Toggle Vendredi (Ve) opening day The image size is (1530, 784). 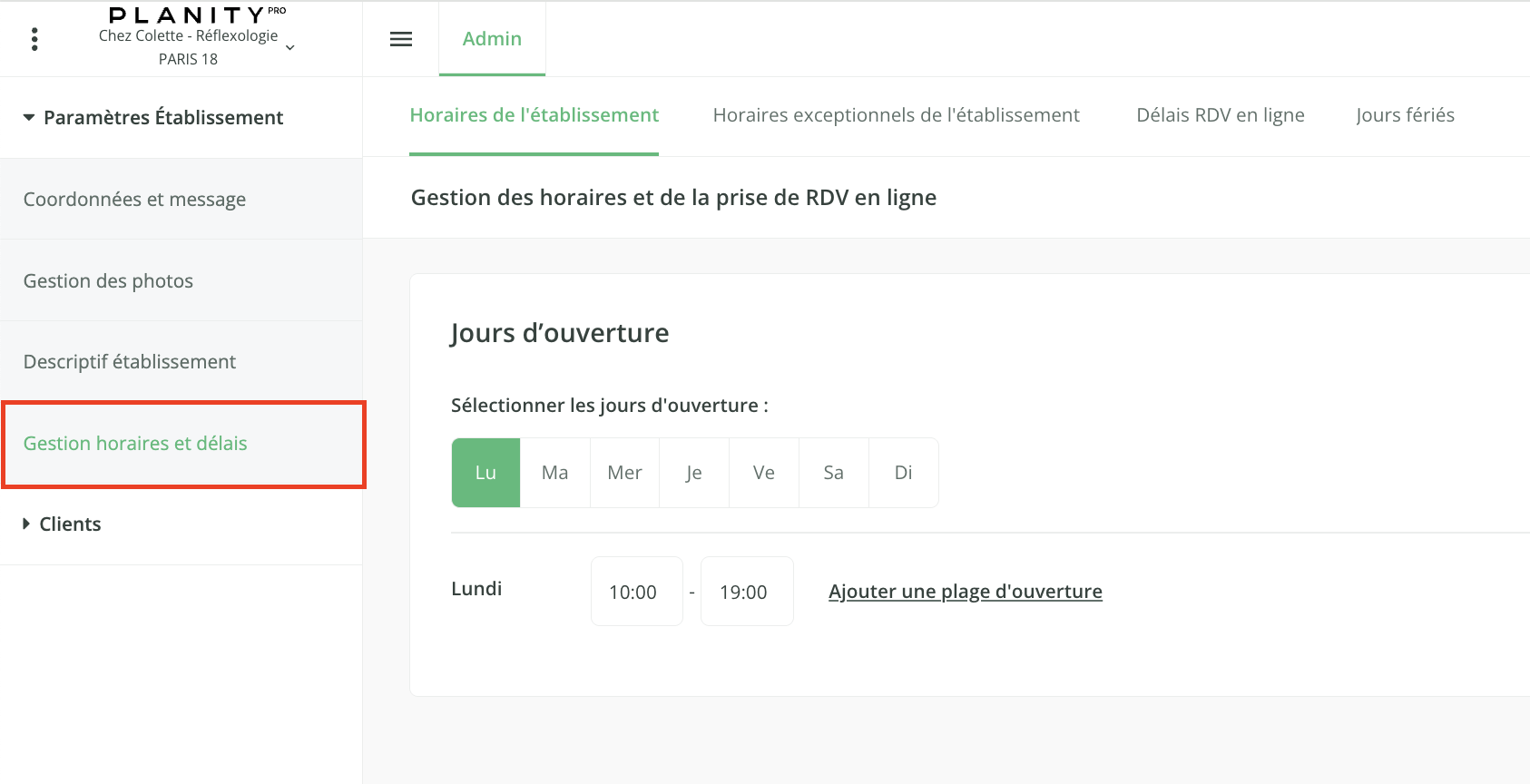[x=764, y=473]
